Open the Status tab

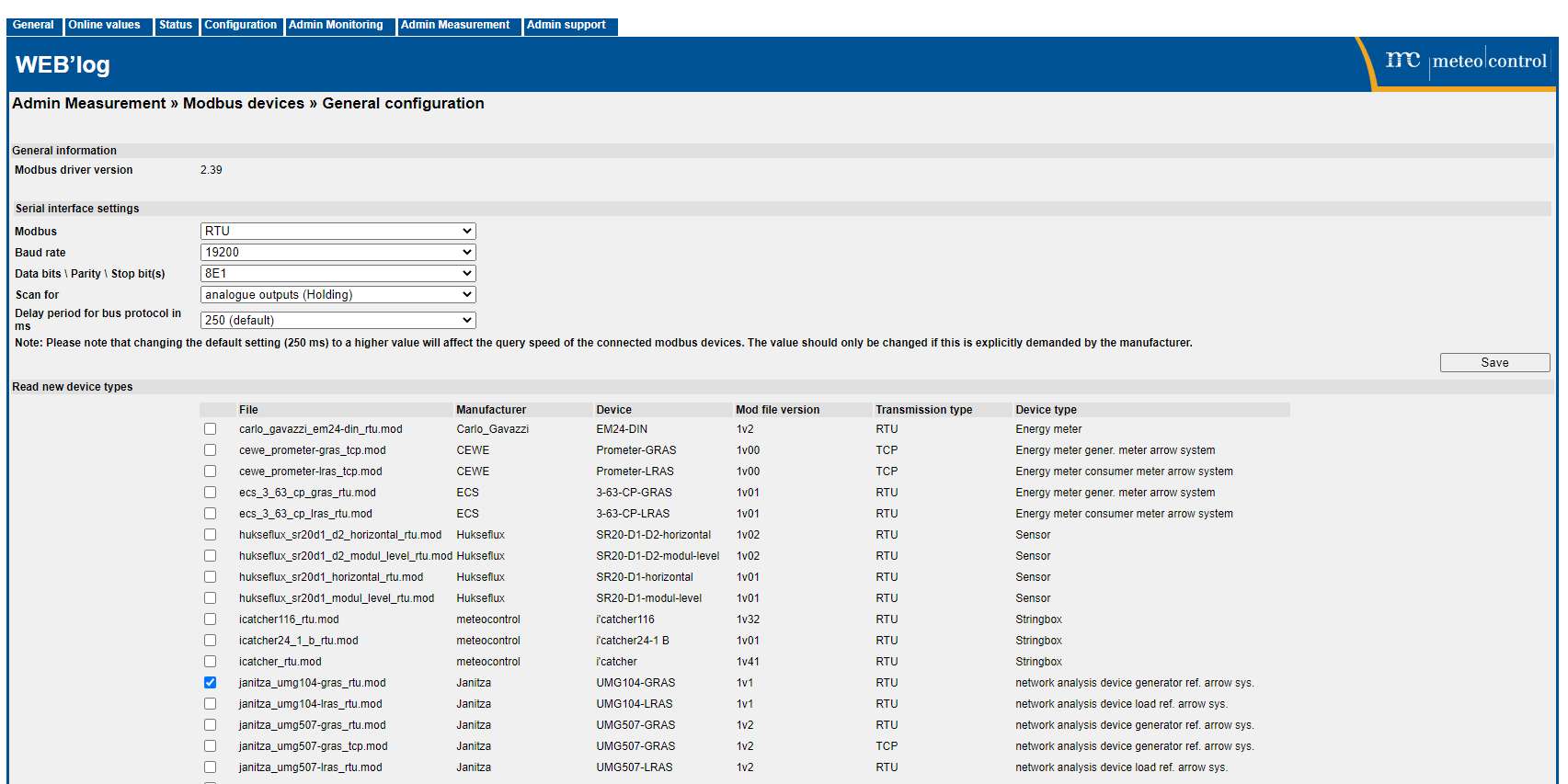click(175, 26)
